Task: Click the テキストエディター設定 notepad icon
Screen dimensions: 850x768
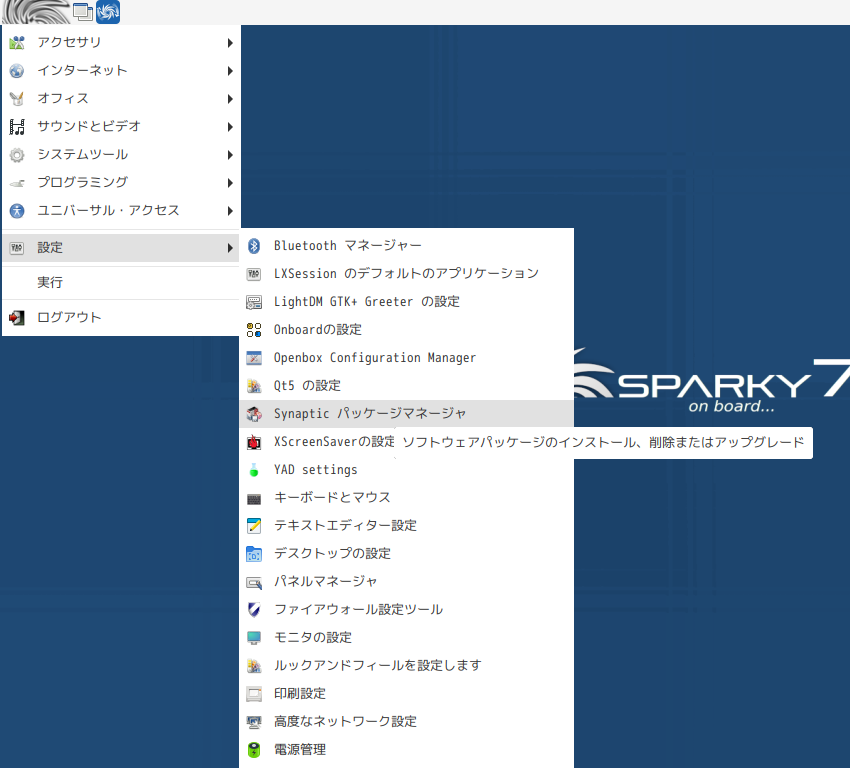Action: pyautogui.click(x=254, y=526)
